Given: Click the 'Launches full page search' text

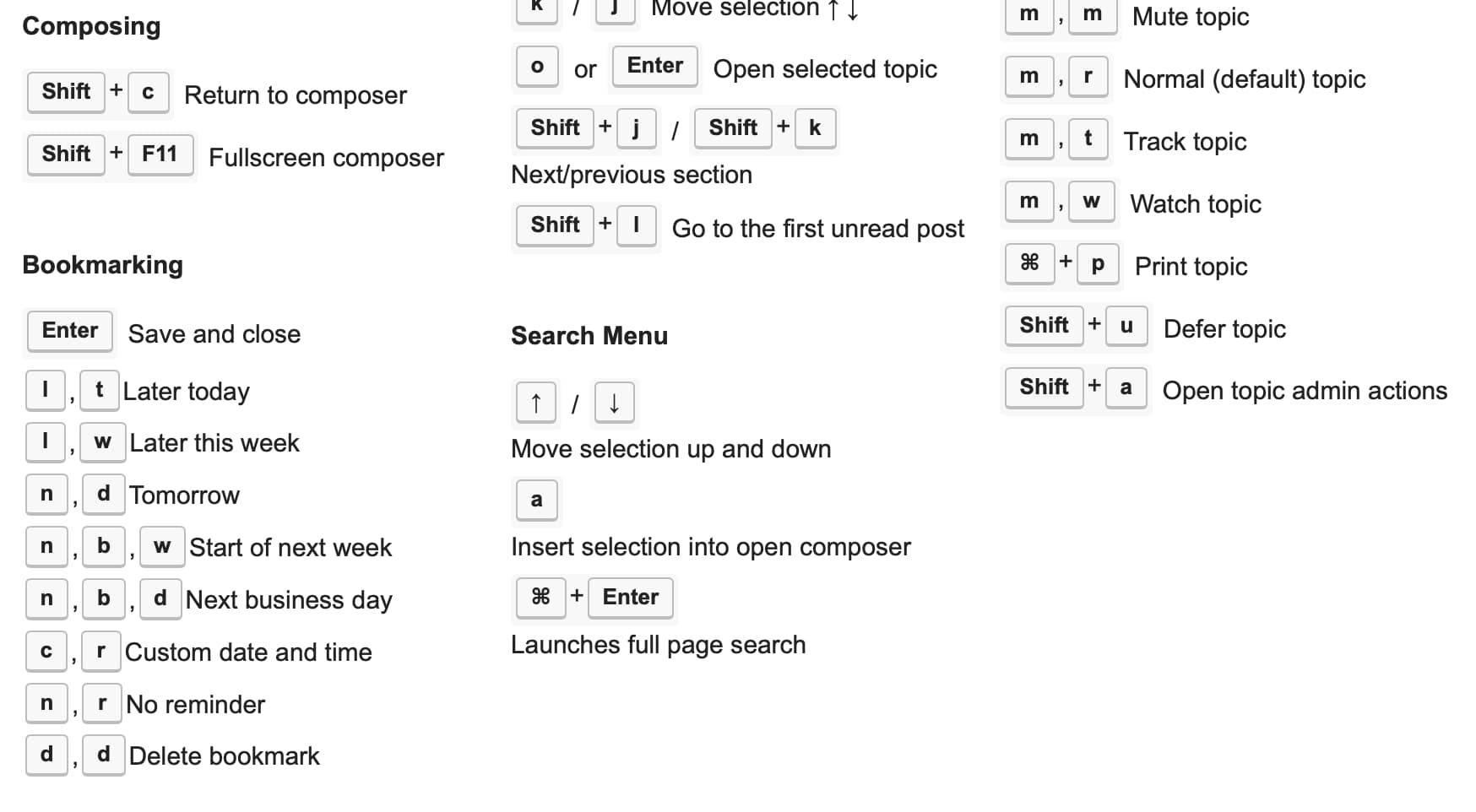Looking at the screenshot, I should [659, 645].
